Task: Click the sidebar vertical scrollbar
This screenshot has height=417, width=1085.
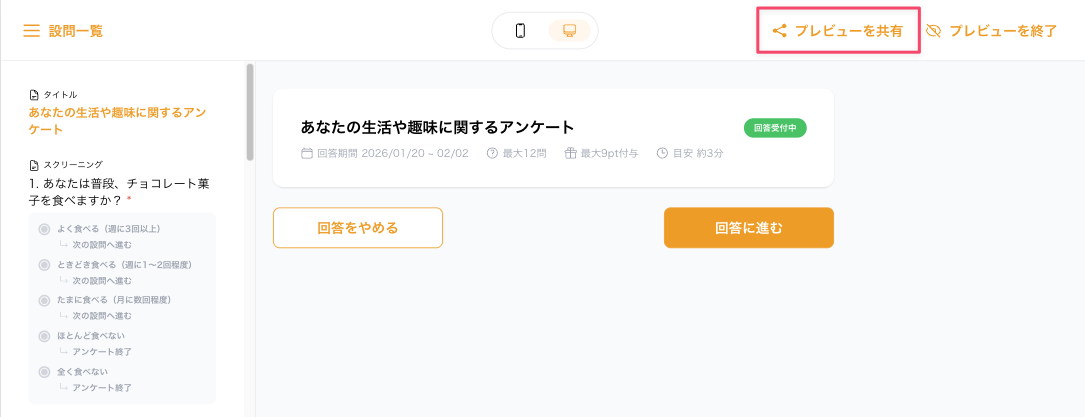Action: click(x=250, y=112)
